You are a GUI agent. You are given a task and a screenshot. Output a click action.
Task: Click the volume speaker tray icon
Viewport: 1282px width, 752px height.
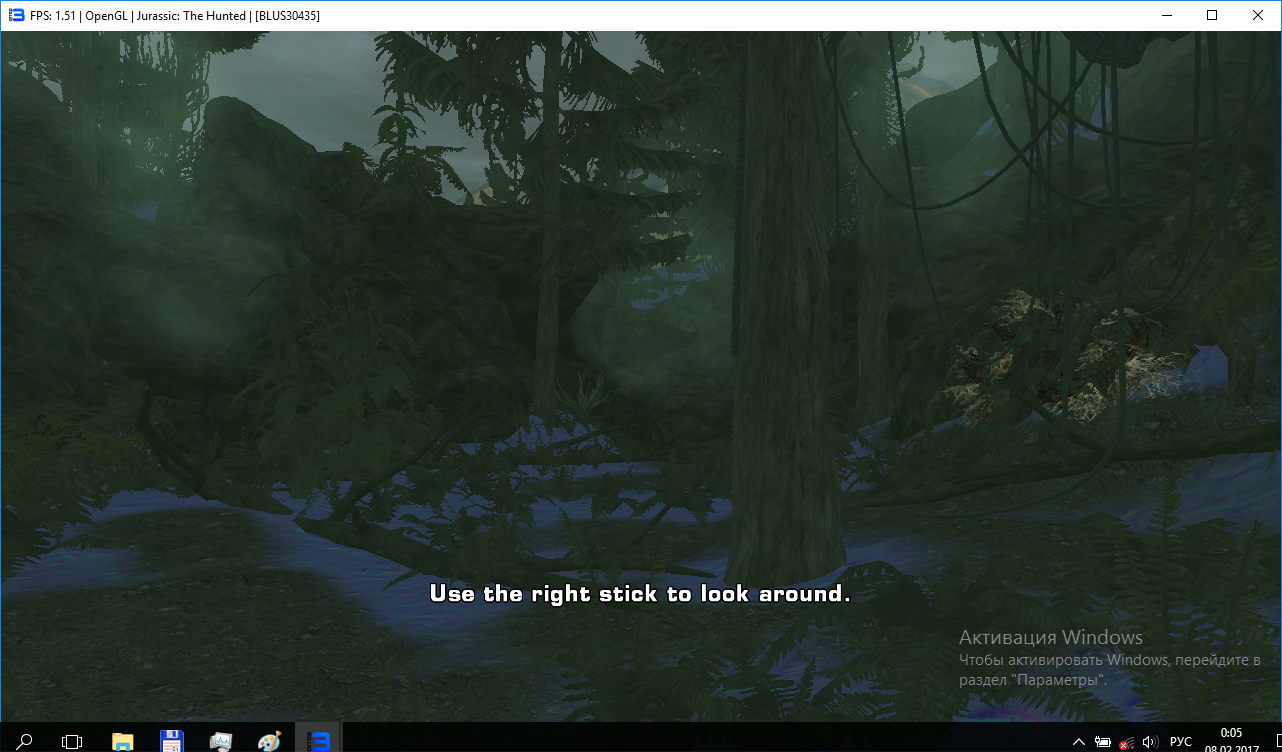(1151, 742)
